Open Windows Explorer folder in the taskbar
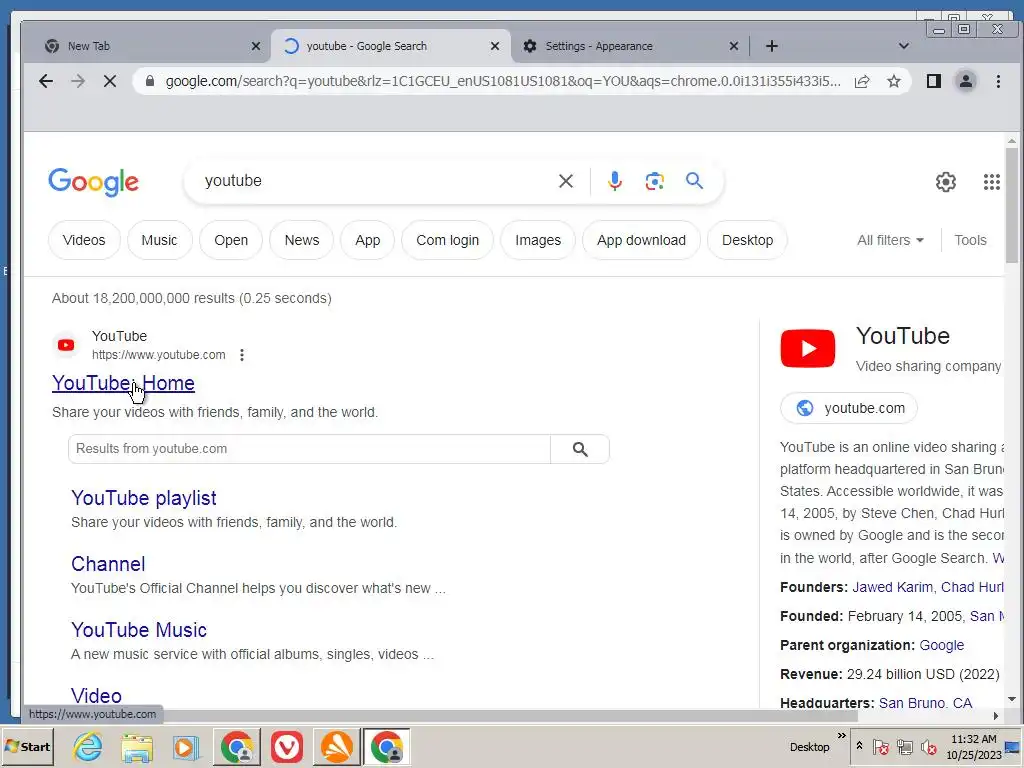1024x768 pixels. (x=137, y=746)
